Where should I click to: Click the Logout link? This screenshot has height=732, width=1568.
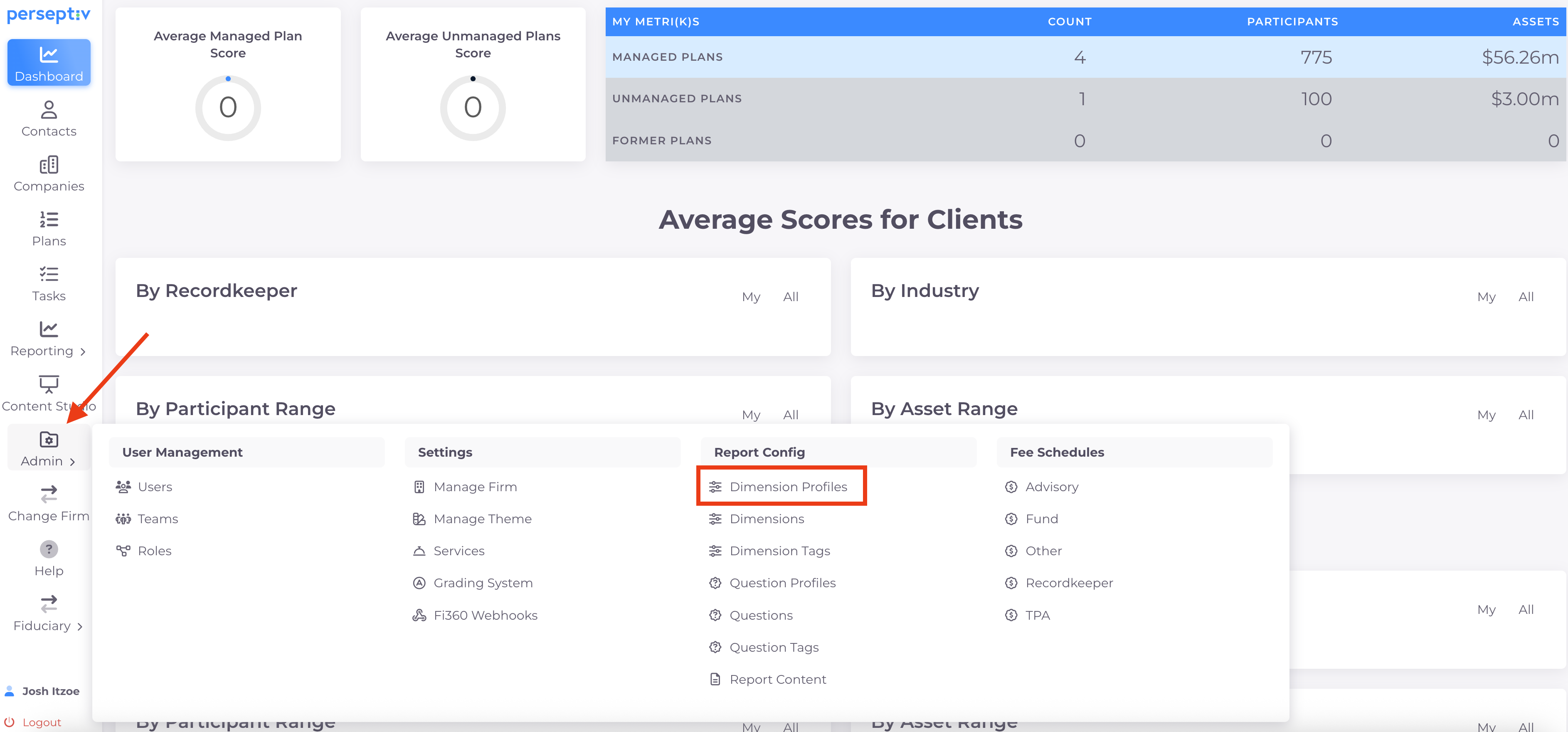[42, 722]
